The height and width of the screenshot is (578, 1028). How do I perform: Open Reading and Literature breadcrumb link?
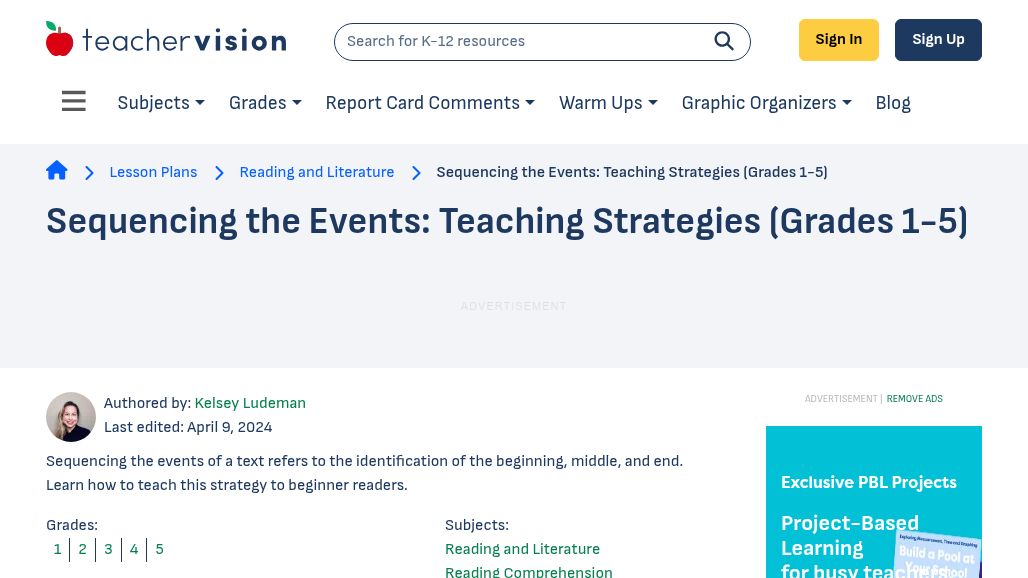click(317, 172)
